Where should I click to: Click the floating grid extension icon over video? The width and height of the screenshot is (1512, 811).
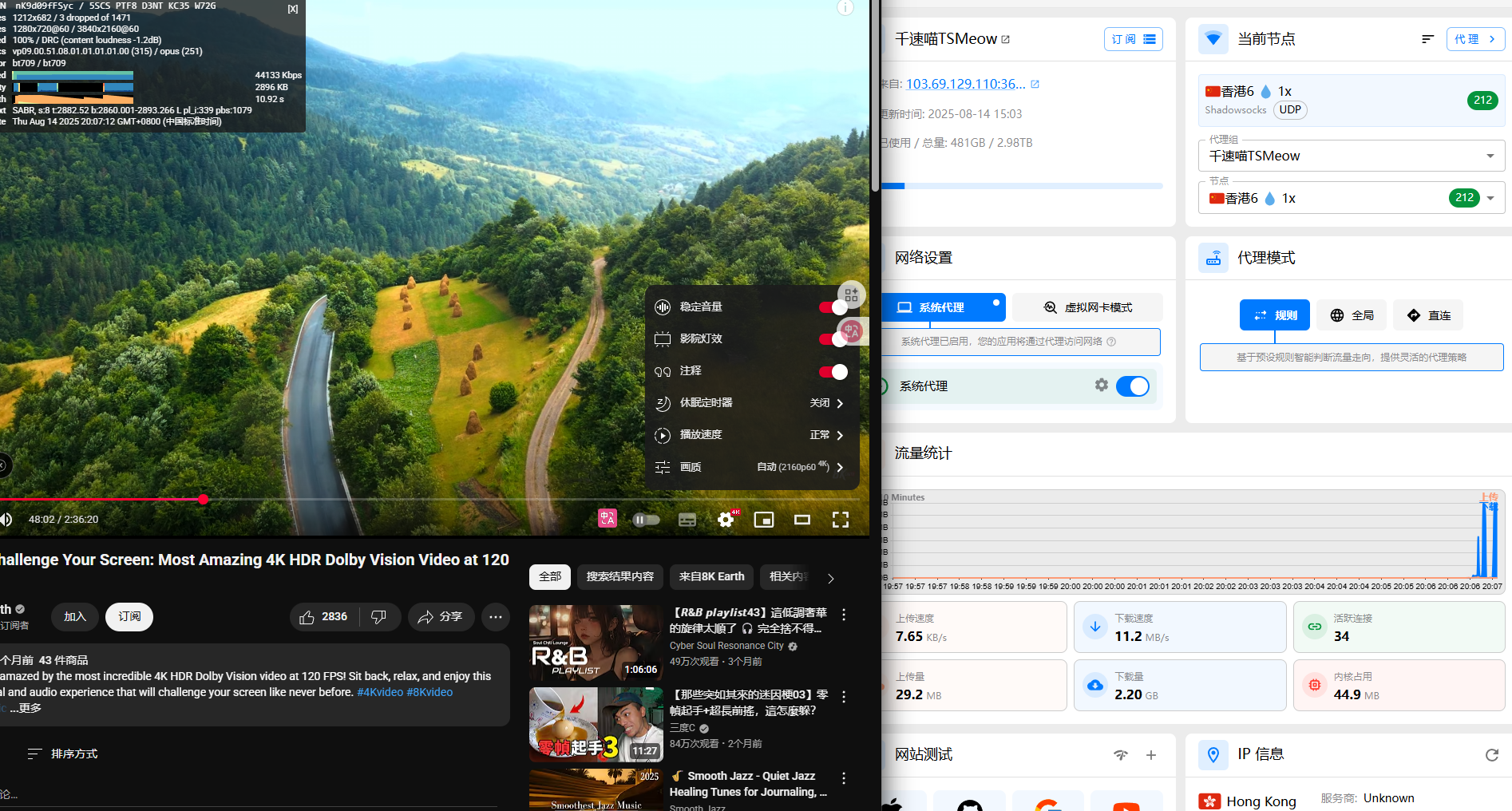point(851,295)
